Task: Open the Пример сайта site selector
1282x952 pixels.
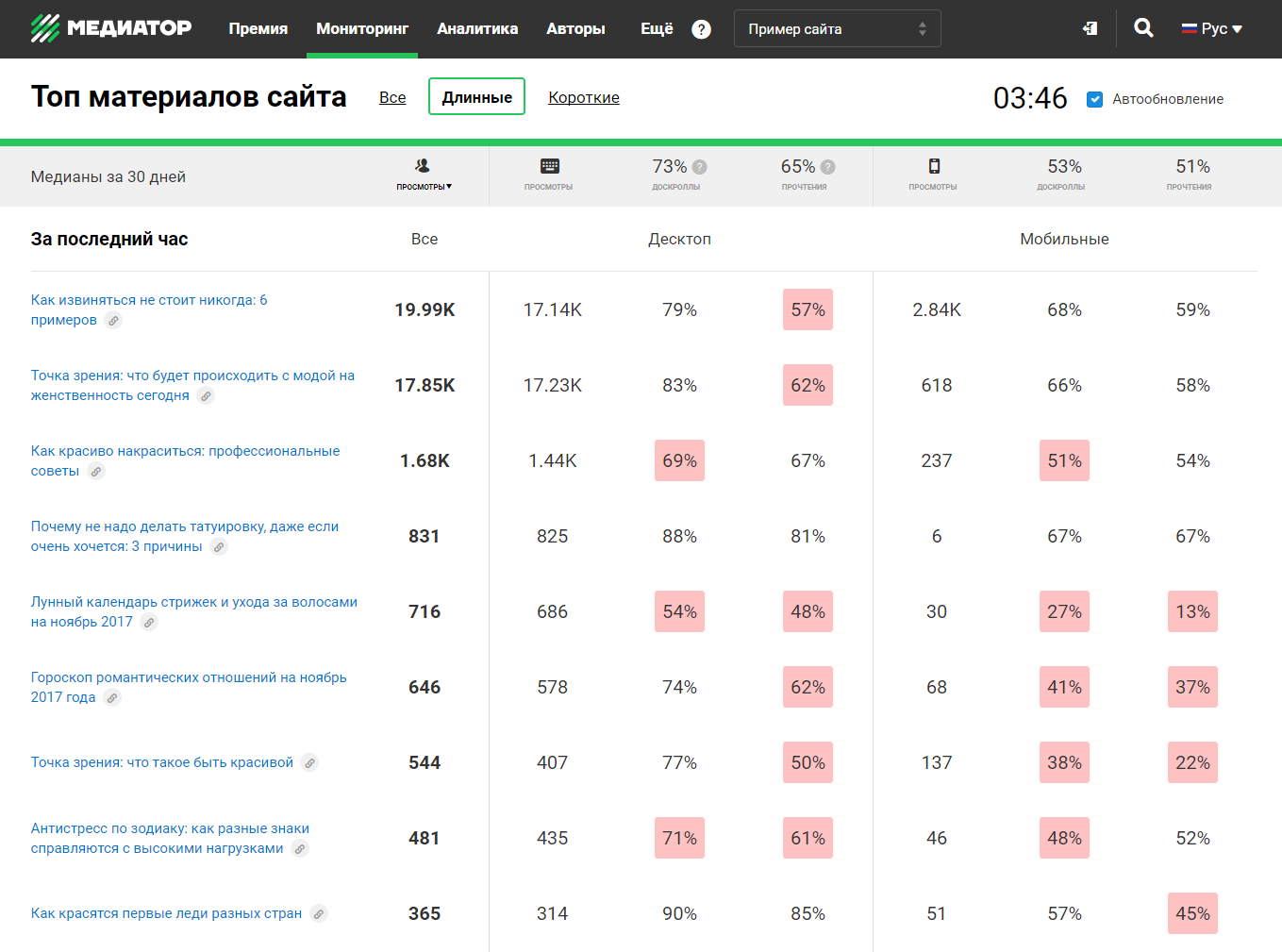Action: click(837, 29)
